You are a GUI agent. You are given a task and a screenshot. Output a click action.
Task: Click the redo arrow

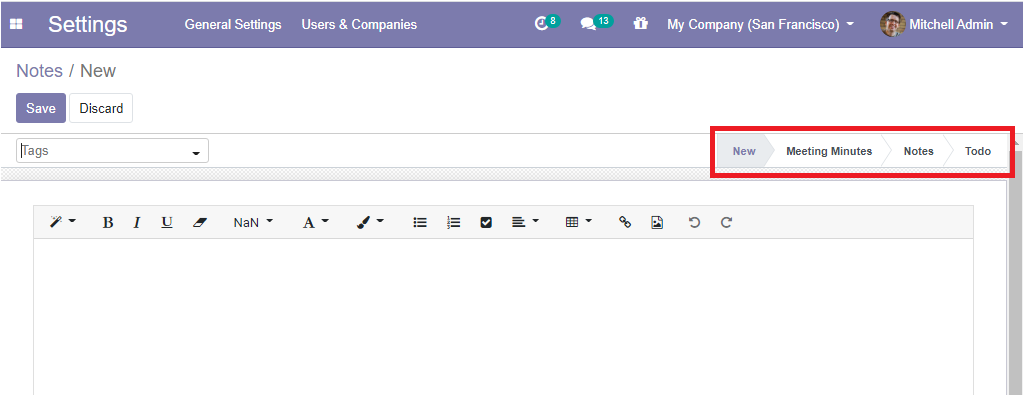tap(726, 222)
